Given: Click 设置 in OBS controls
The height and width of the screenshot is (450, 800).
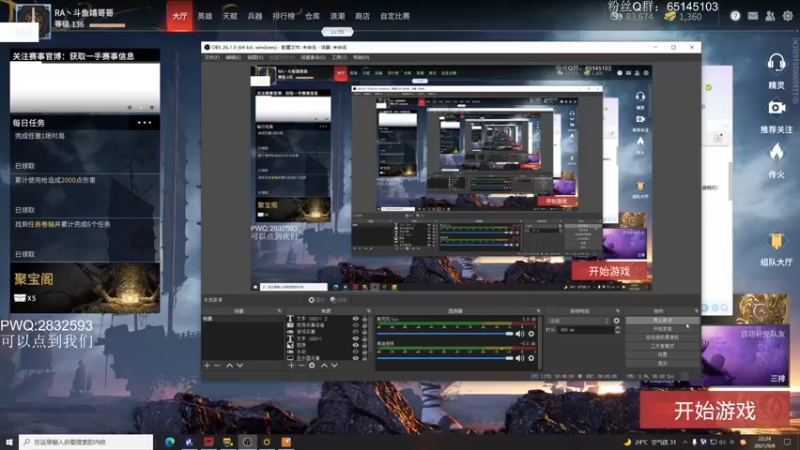Looking at the screenshot, I should click(662, 355).
